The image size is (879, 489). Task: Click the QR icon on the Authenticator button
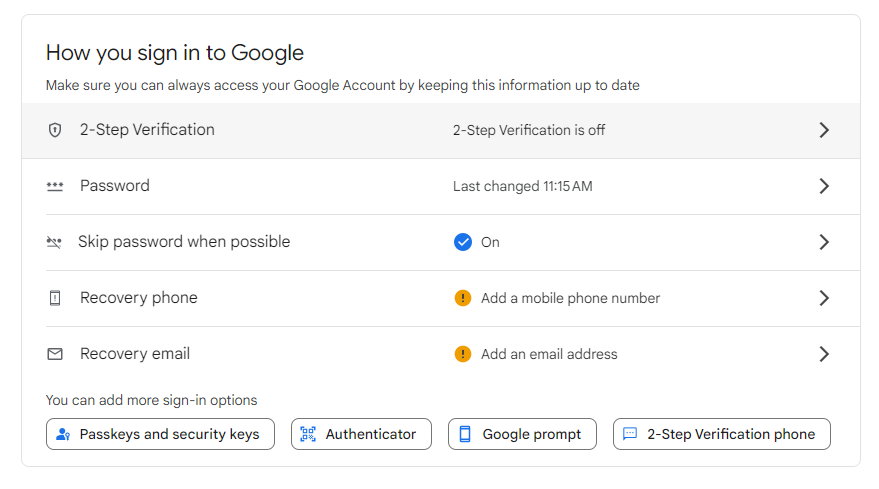(x=308, y=434)
